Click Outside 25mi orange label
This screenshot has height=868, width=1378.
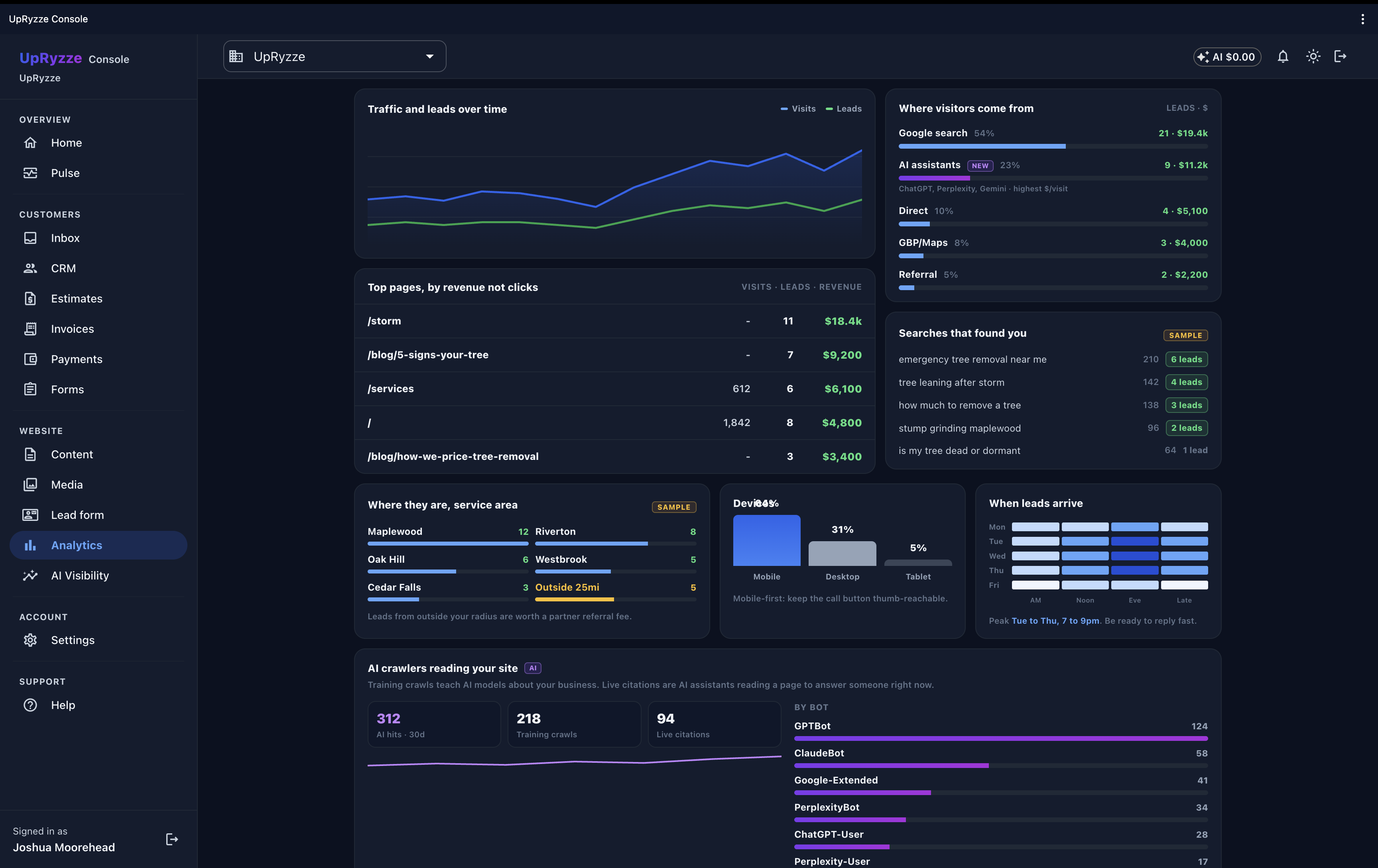coord(567,587)
